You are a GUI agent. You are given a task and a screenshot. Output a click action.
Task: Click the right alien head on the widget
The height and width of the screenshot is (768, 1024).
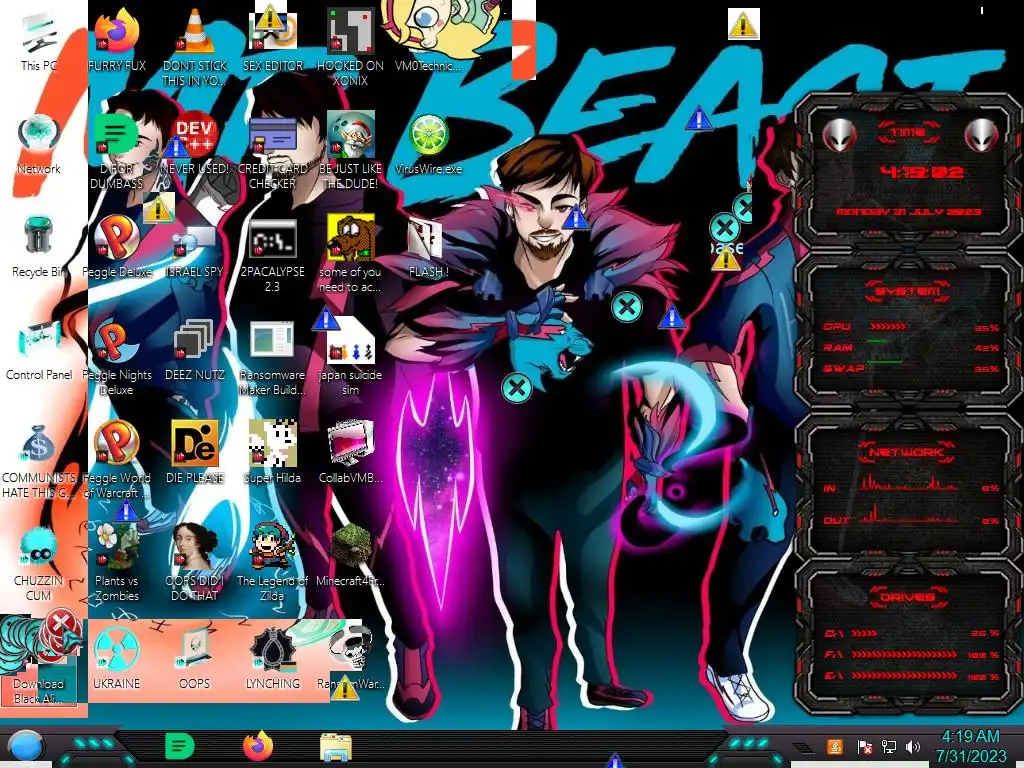[x=981, y=135]
